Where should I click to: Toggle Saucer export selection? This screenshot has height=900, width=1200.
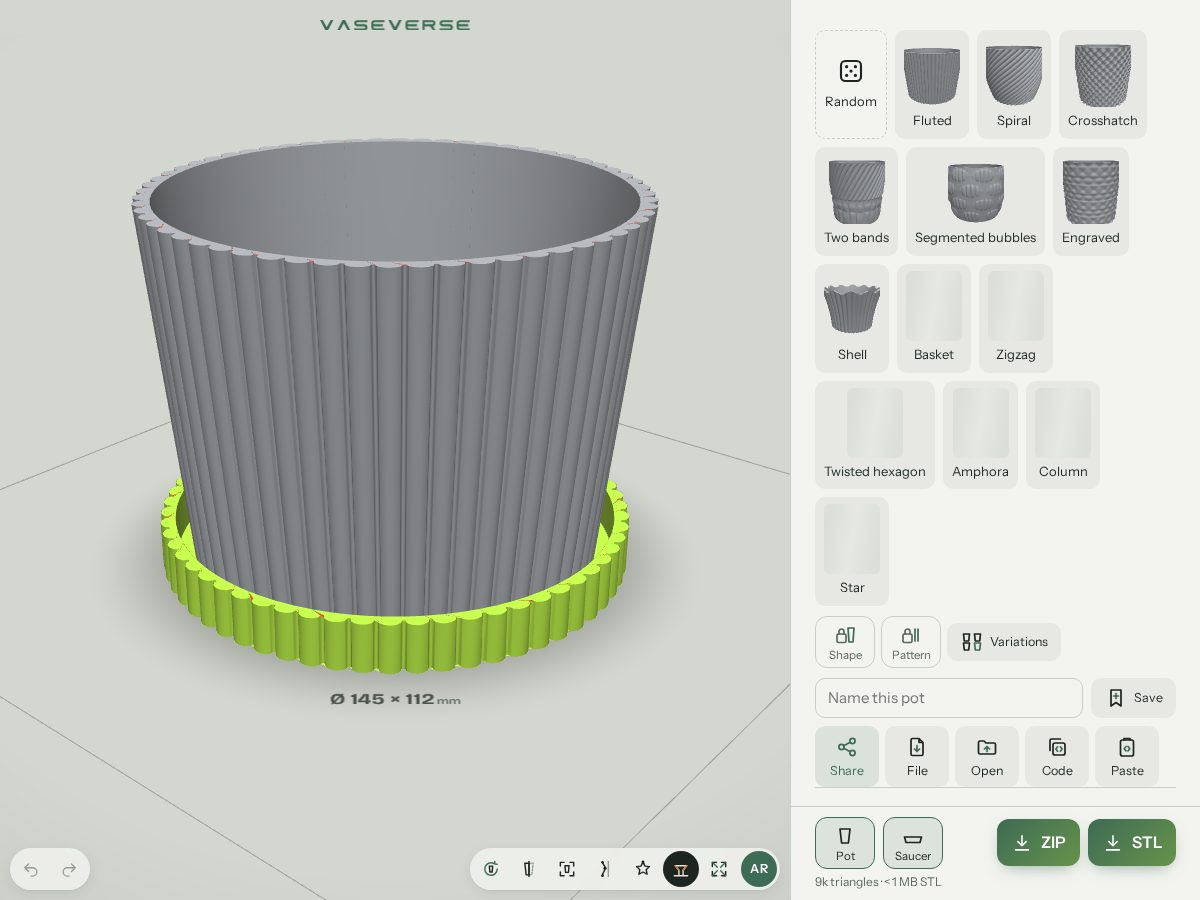tap(913, 843)
